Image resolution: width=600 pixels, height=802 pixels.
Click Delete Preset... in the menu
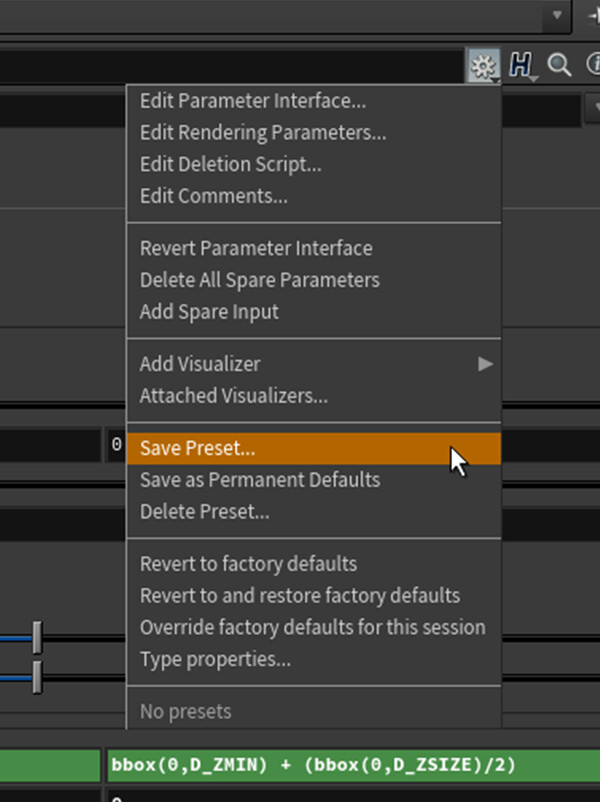click(204, 512)
